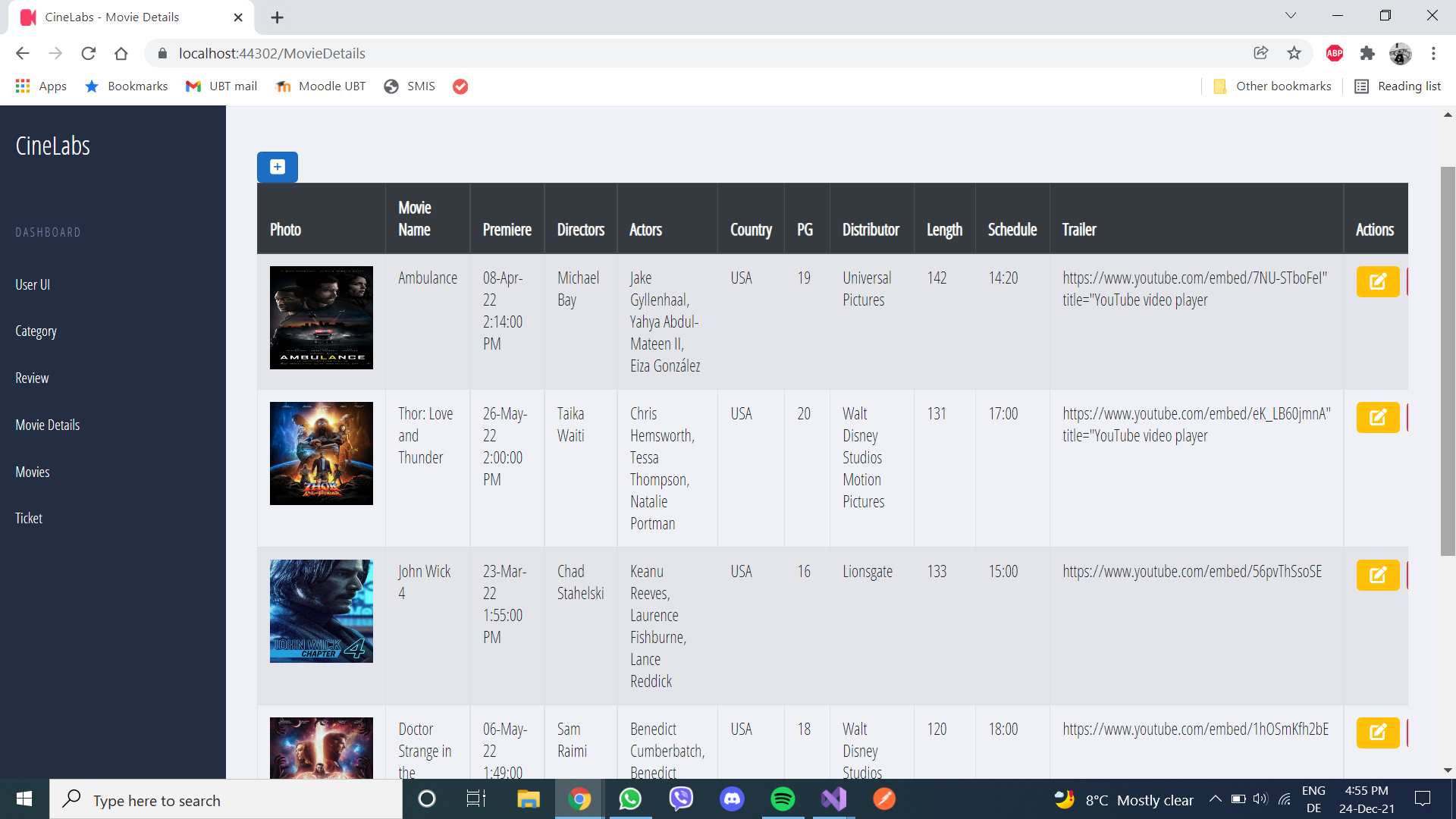This screenshot has height=819, width=1456.
Task: Open Spotify from the taskbar
Action: point(783,799)
